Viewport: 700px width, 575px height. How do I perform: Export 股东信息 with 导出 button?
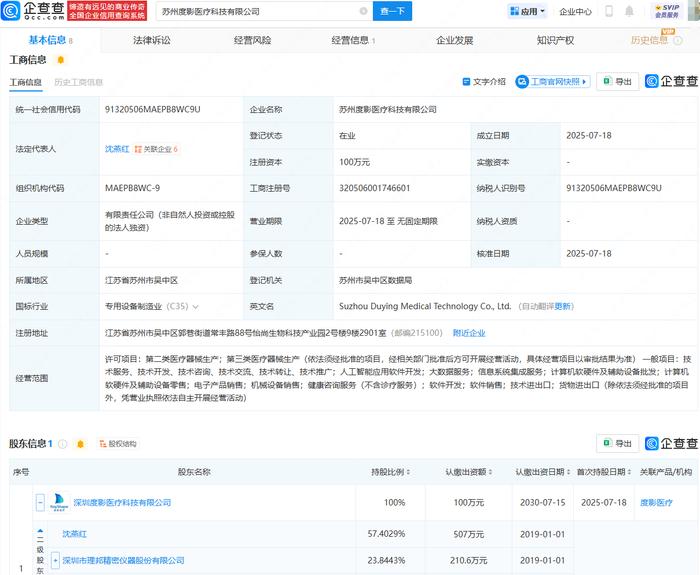pos(618,443)
